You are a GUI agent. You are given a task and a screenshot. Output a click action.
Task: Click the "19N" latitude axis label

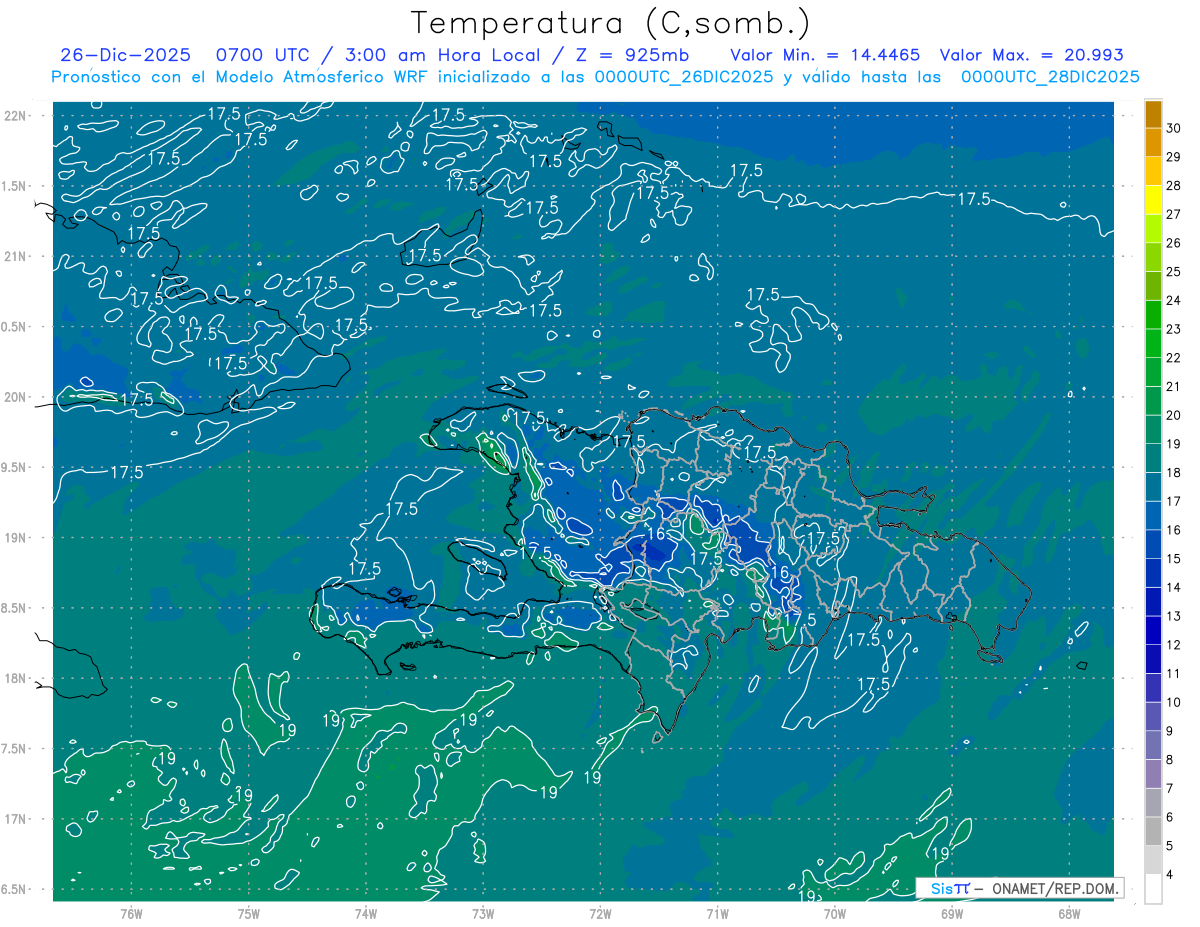point(17,538)
